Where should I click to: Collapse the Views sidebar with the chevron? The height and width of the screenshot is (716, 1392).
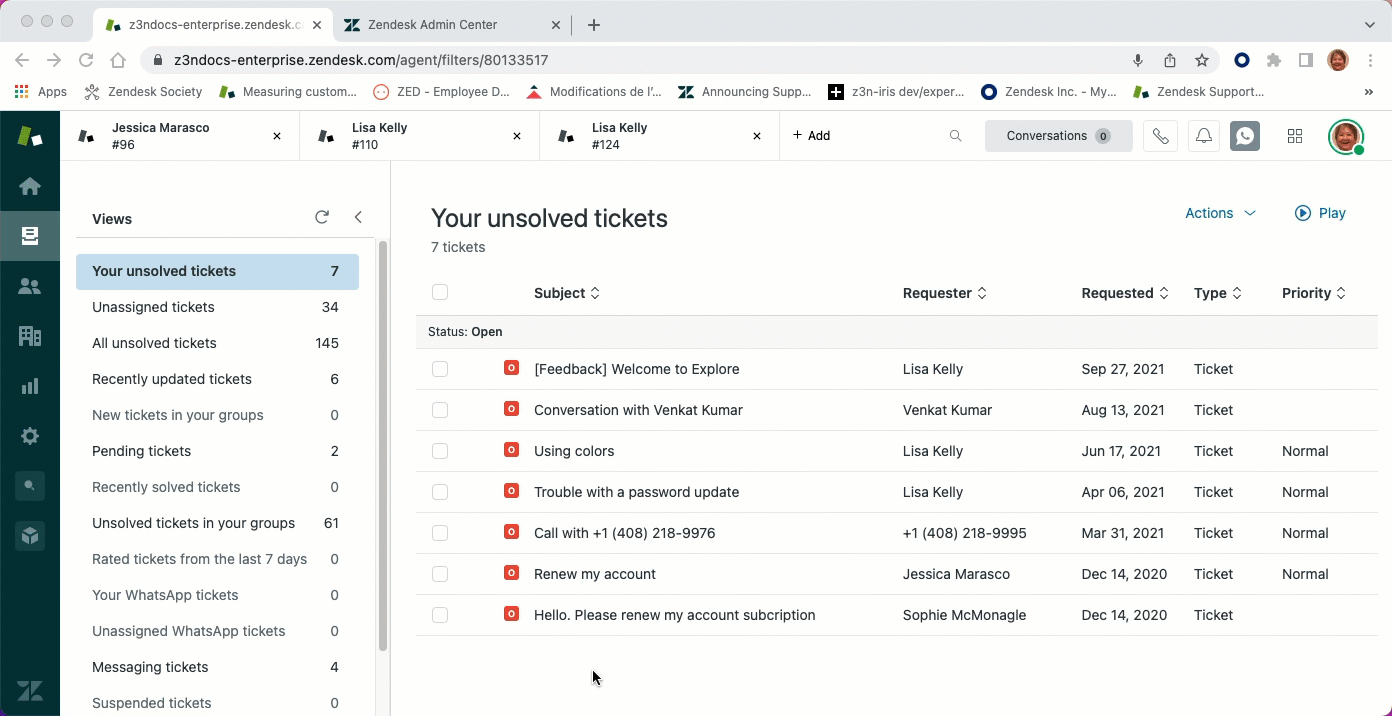tap(358, 216)
